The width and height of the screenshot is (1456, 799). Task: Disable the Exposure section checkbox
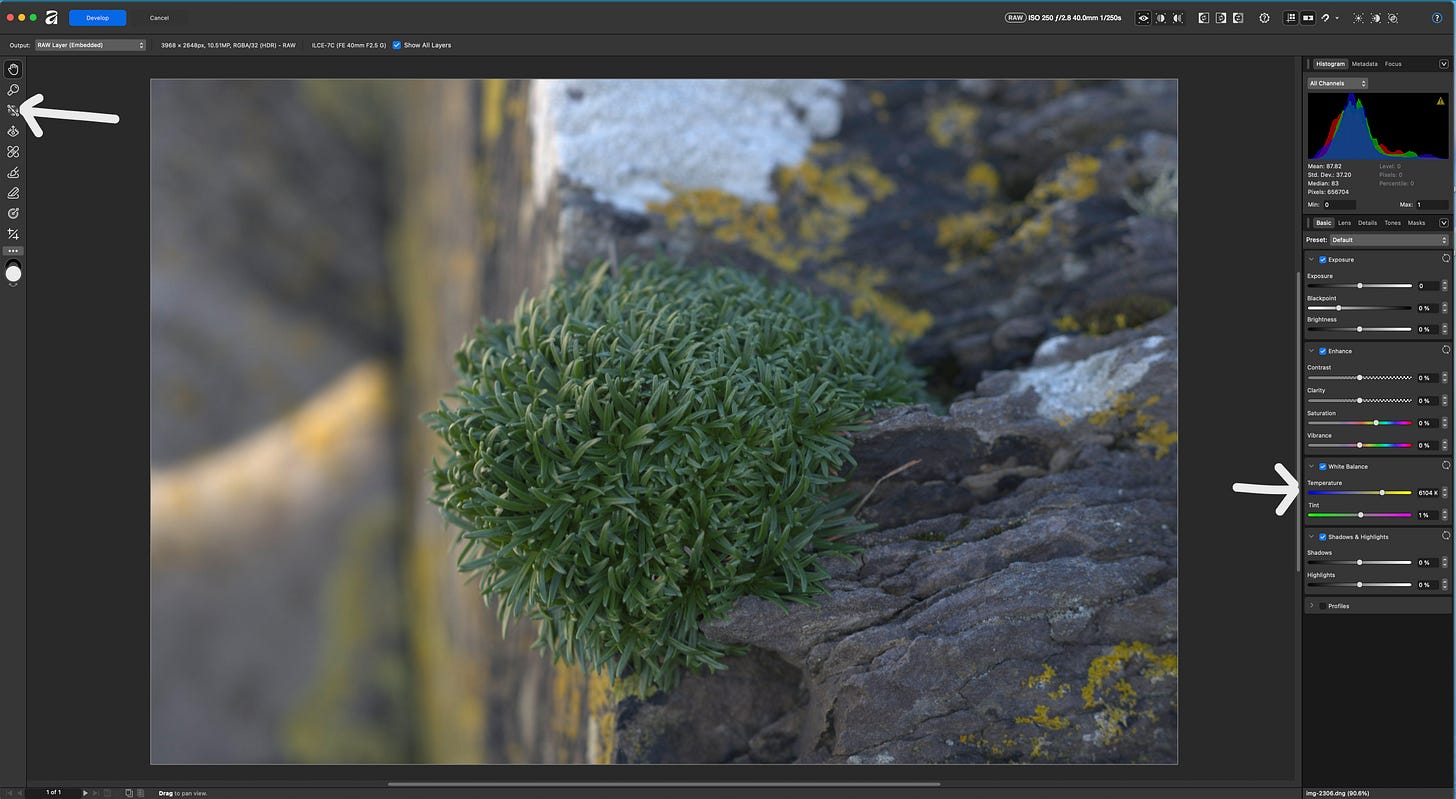tap(1322, 260)
